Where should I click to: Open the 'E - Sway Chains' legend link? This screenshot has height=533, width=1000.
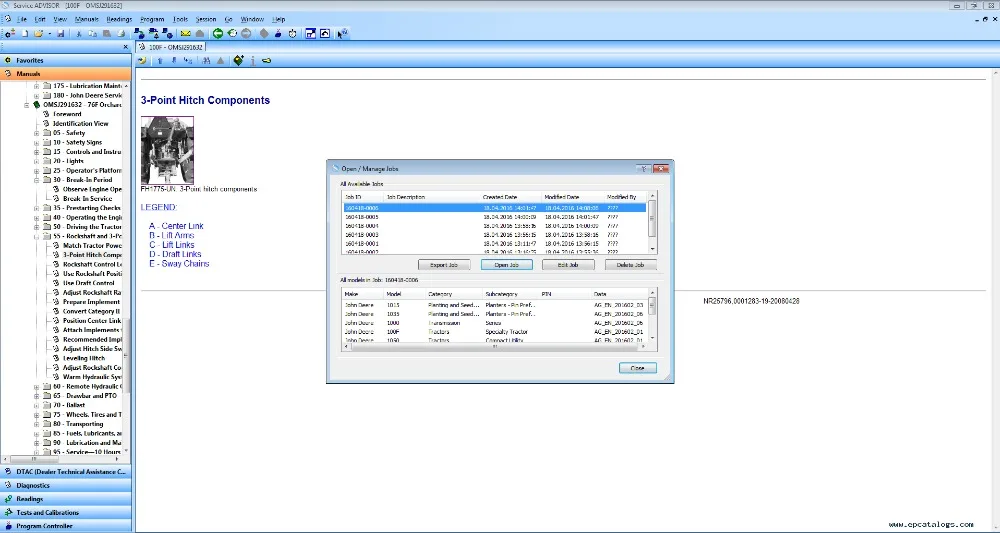click(179, 264)
